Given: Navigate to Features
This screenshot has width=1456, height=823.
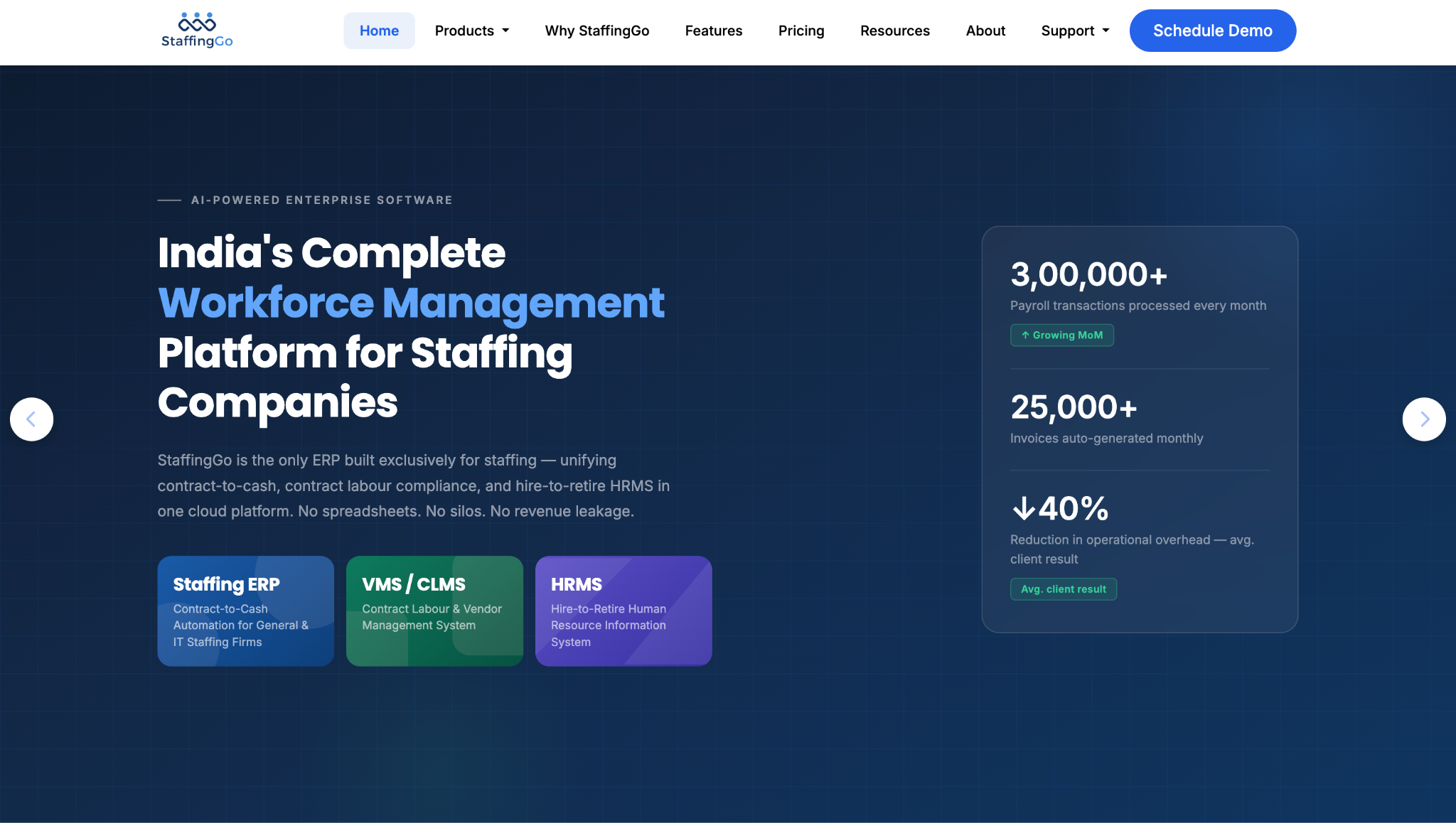Looking at the screenshot, I should (714, 31).
